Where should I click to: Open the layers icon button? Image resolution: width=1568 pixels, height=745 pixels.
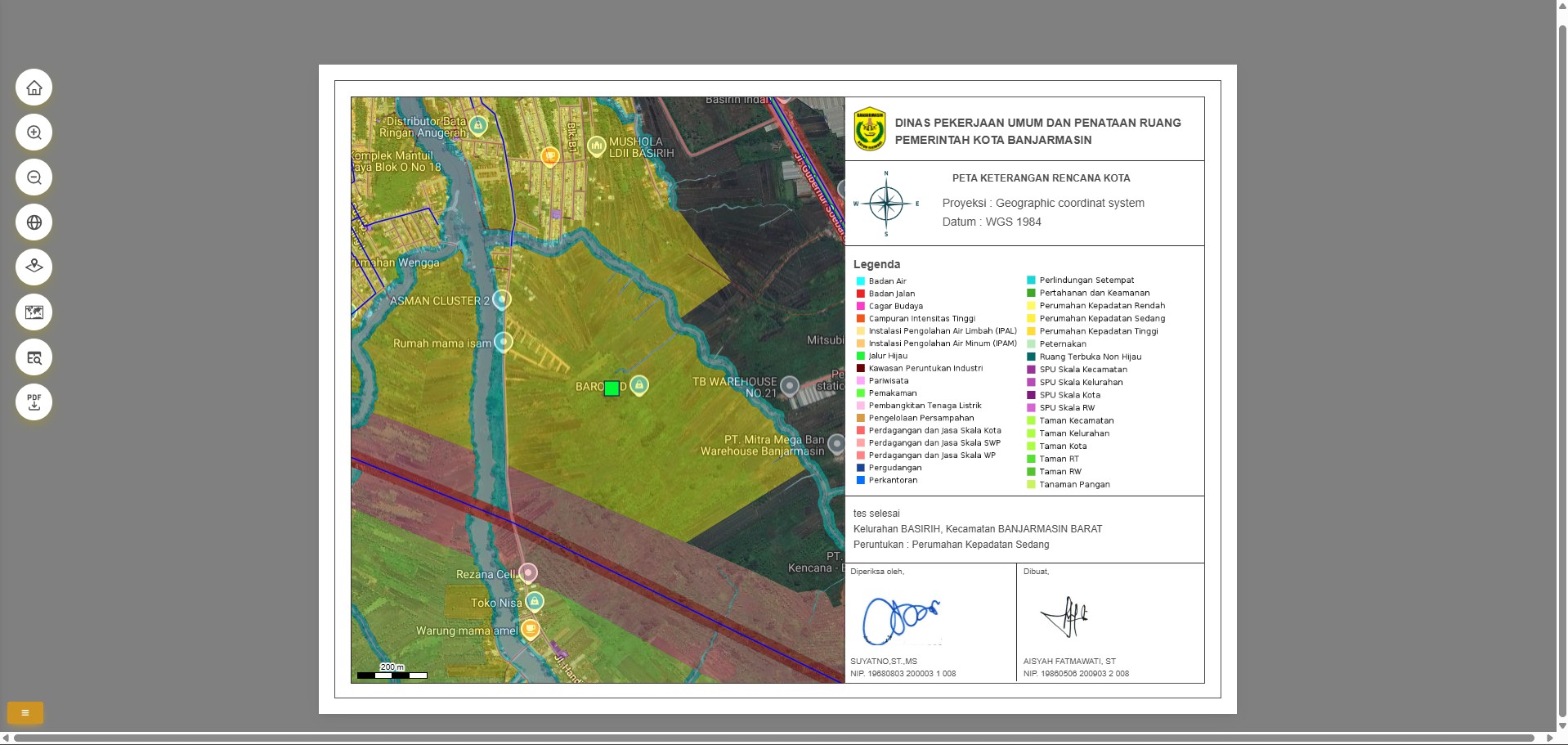tap(34, 267)
